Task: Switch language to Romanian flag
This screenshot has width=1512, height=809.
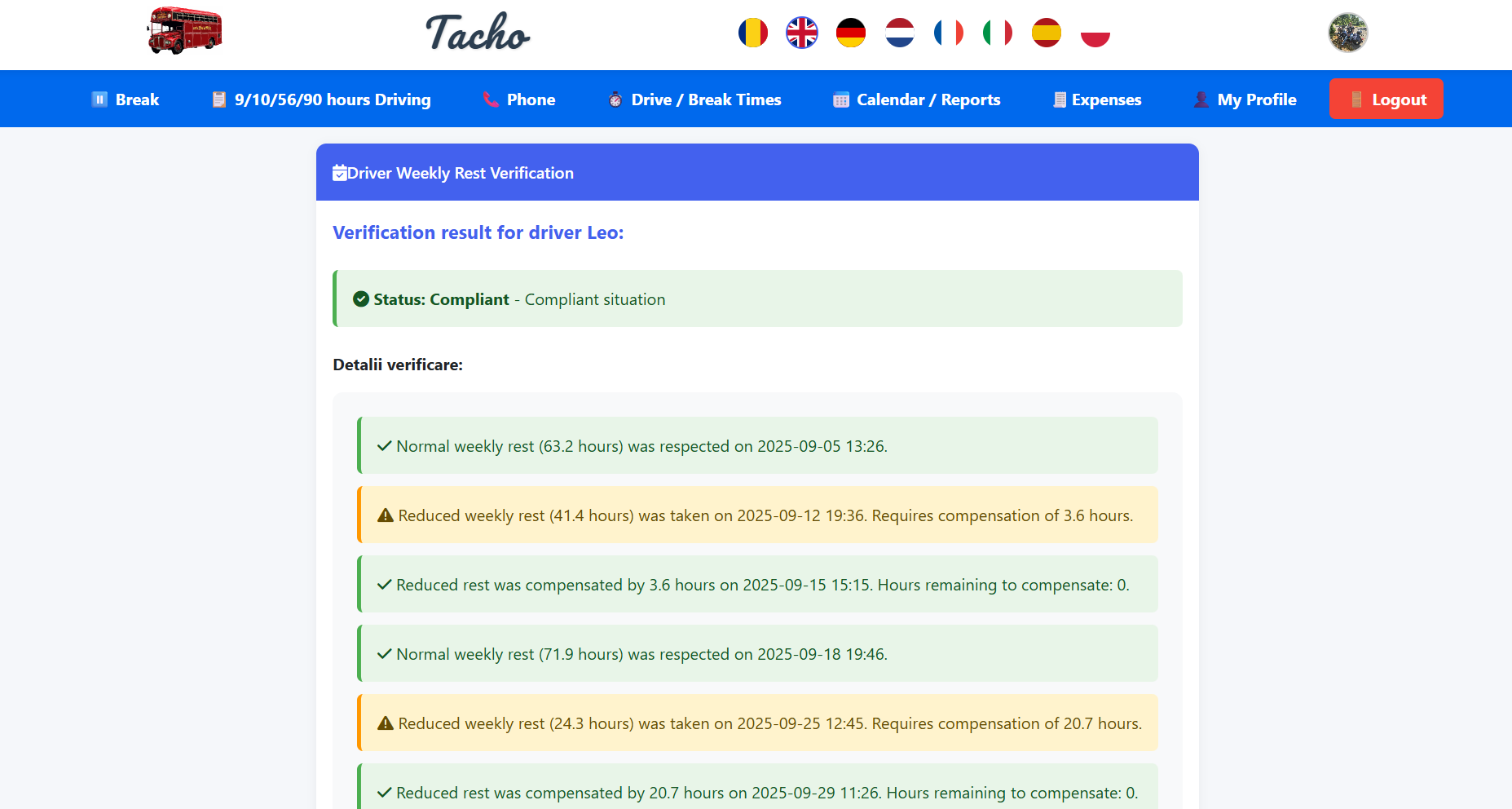Action: pos(752,33)
